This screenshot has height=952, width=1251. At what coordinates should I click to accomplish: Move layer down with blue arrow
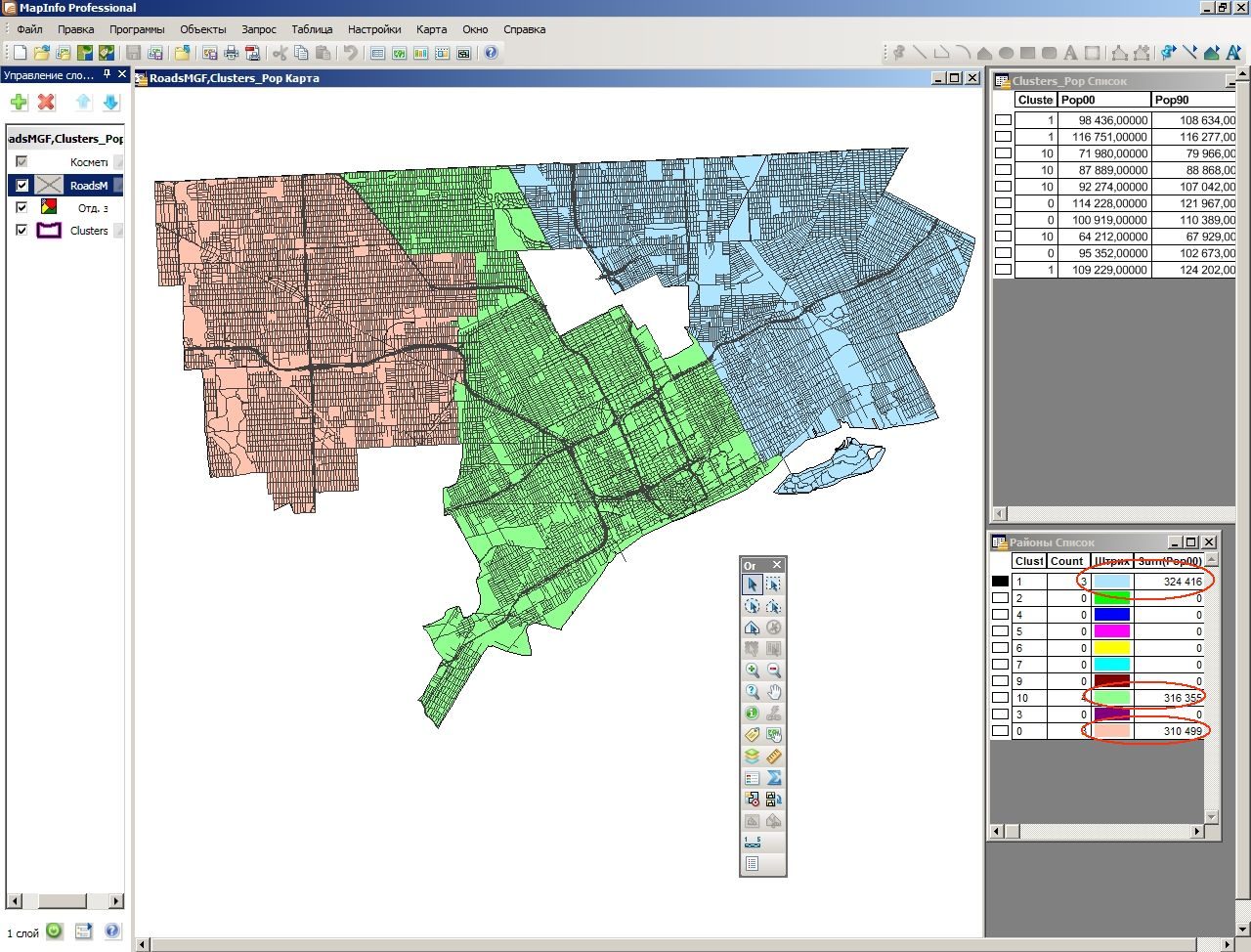click(110, 102)
